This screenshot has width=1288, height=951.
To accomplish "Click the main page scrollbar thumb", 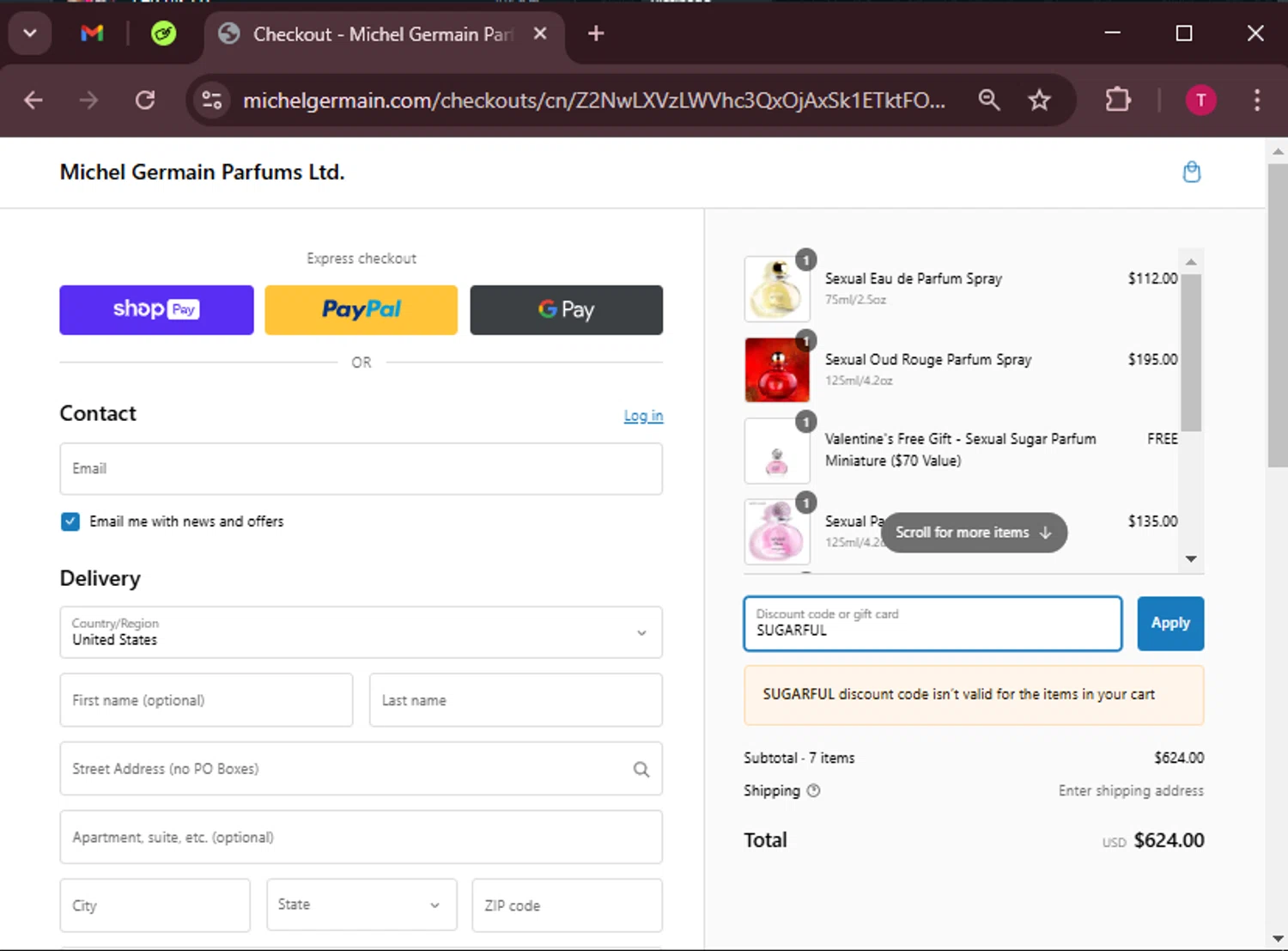I will (1278, 315).
